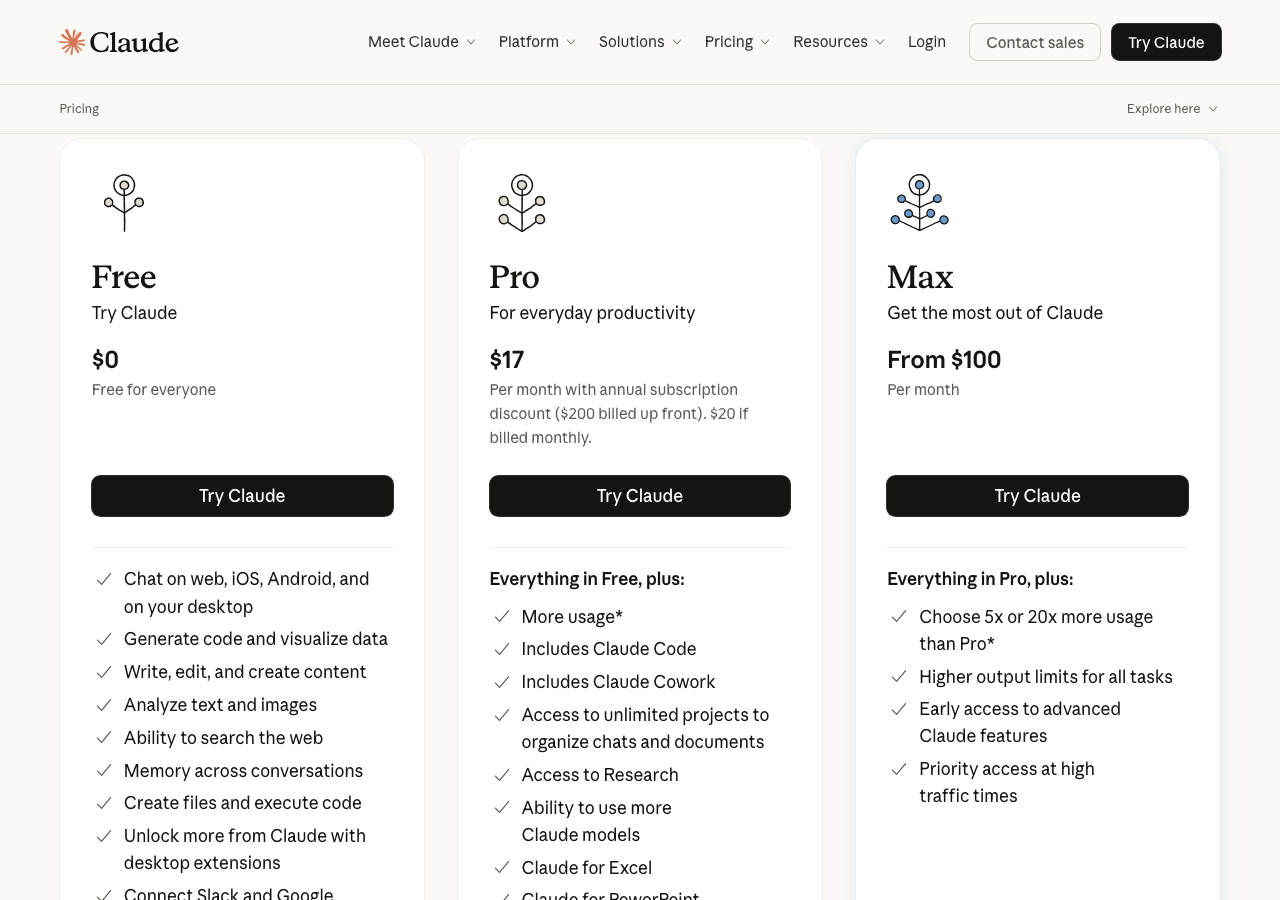Click the 'Pro' plan heading
This screenshot has height=900, width=1280.
tap(514, 276)
